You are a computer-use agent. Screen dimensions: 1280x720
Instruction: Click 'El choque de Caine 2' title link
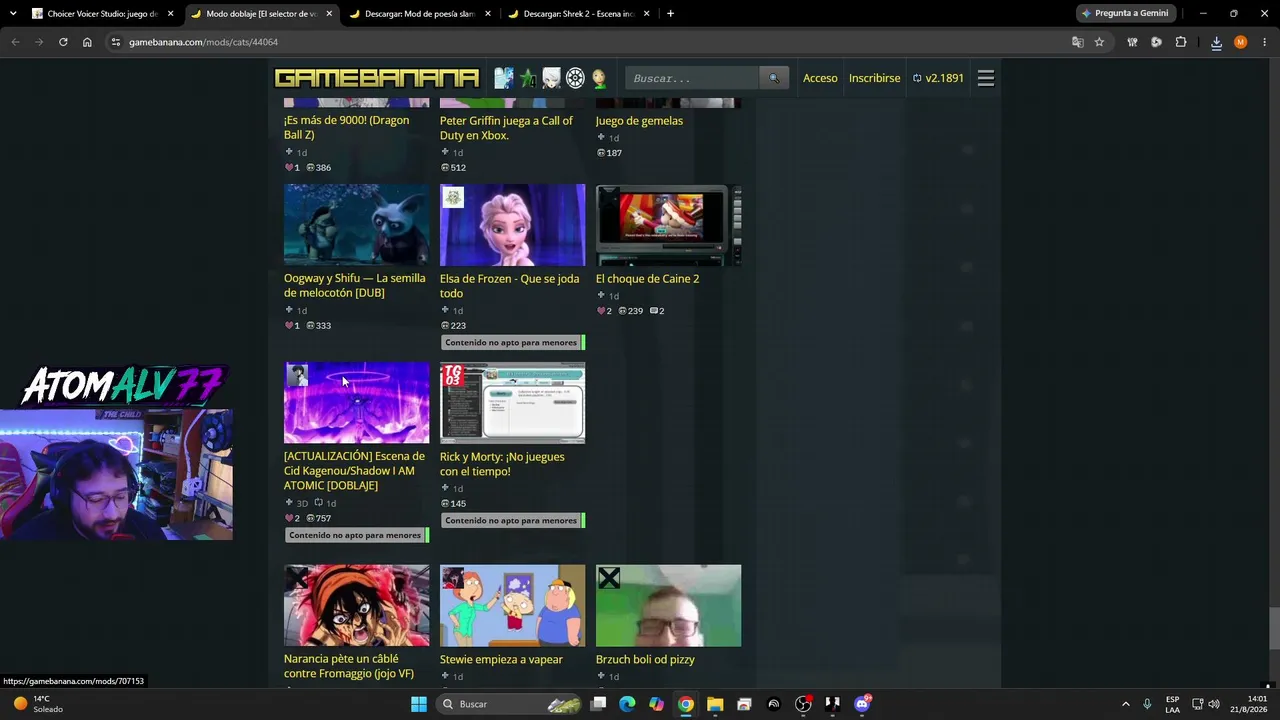[x=647, y=279]
